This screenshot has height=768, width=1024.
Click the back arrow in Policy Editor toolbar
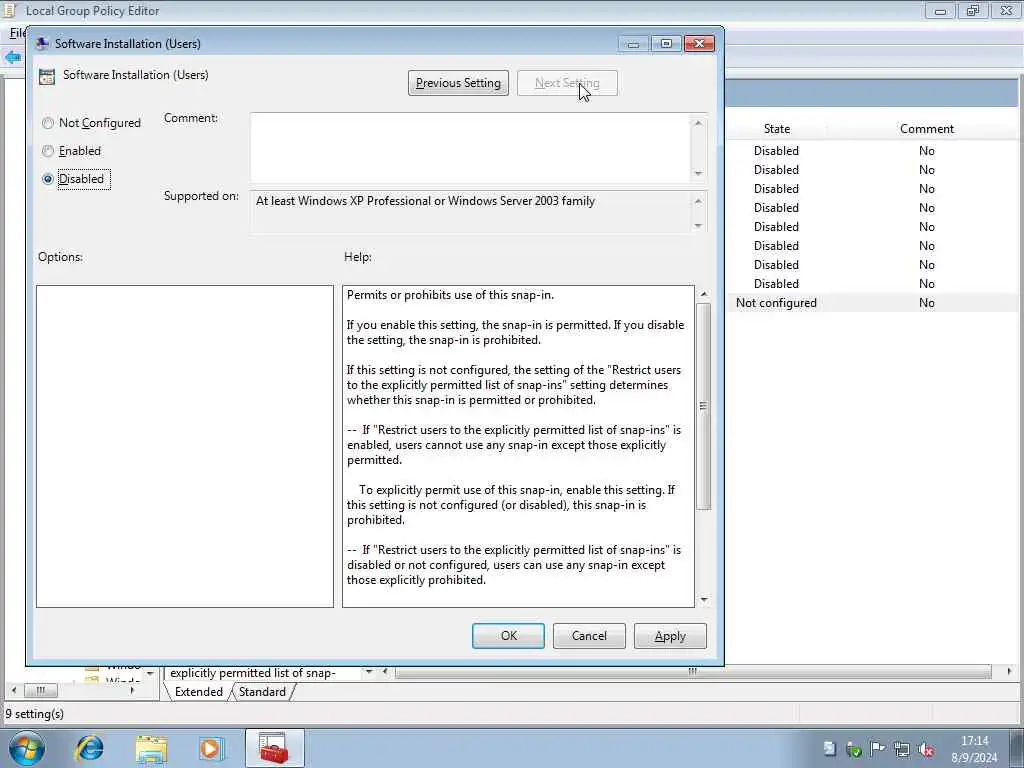[13, 57]
